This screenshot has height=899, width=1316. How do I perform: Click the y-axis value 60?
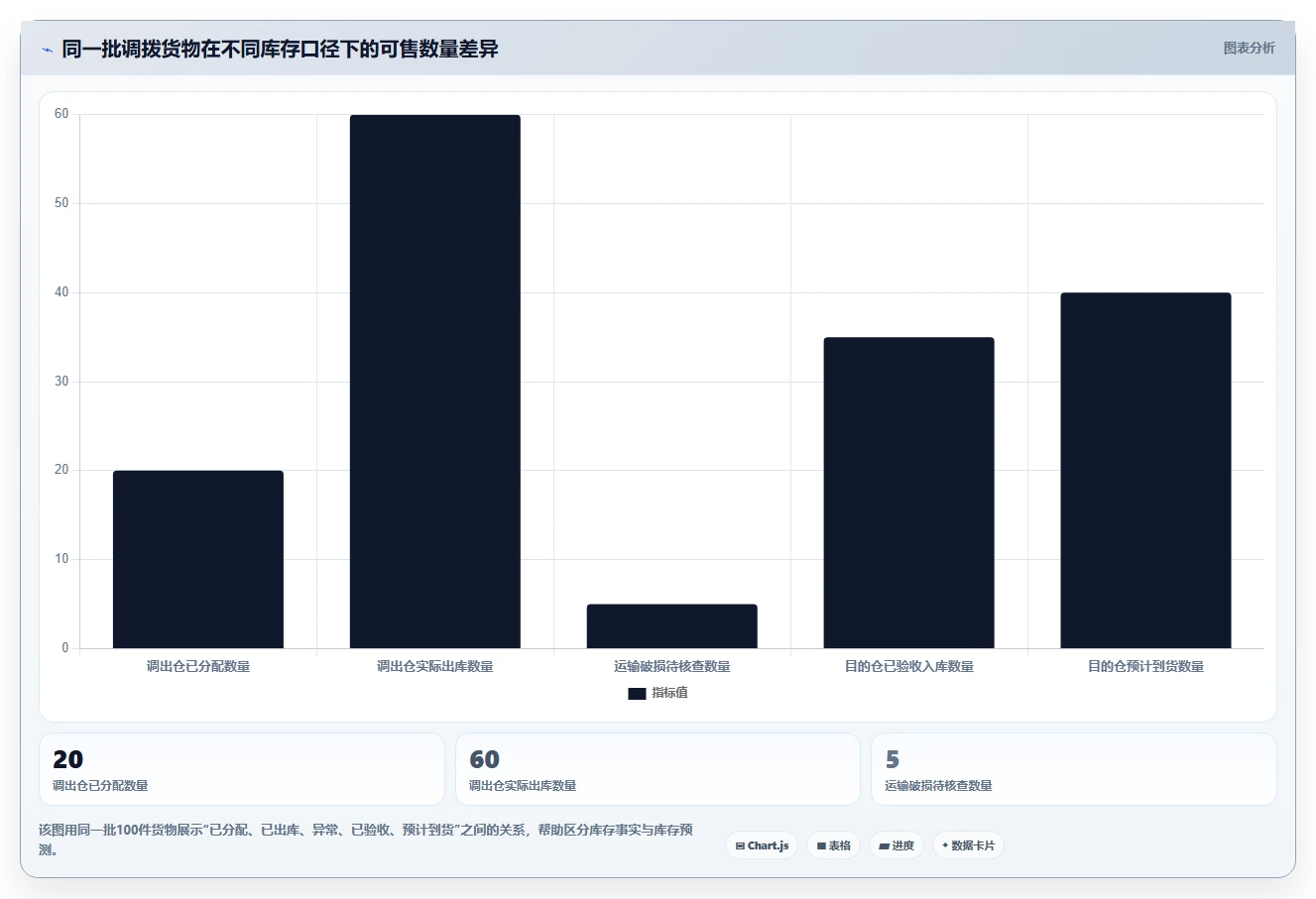point(61,114)
